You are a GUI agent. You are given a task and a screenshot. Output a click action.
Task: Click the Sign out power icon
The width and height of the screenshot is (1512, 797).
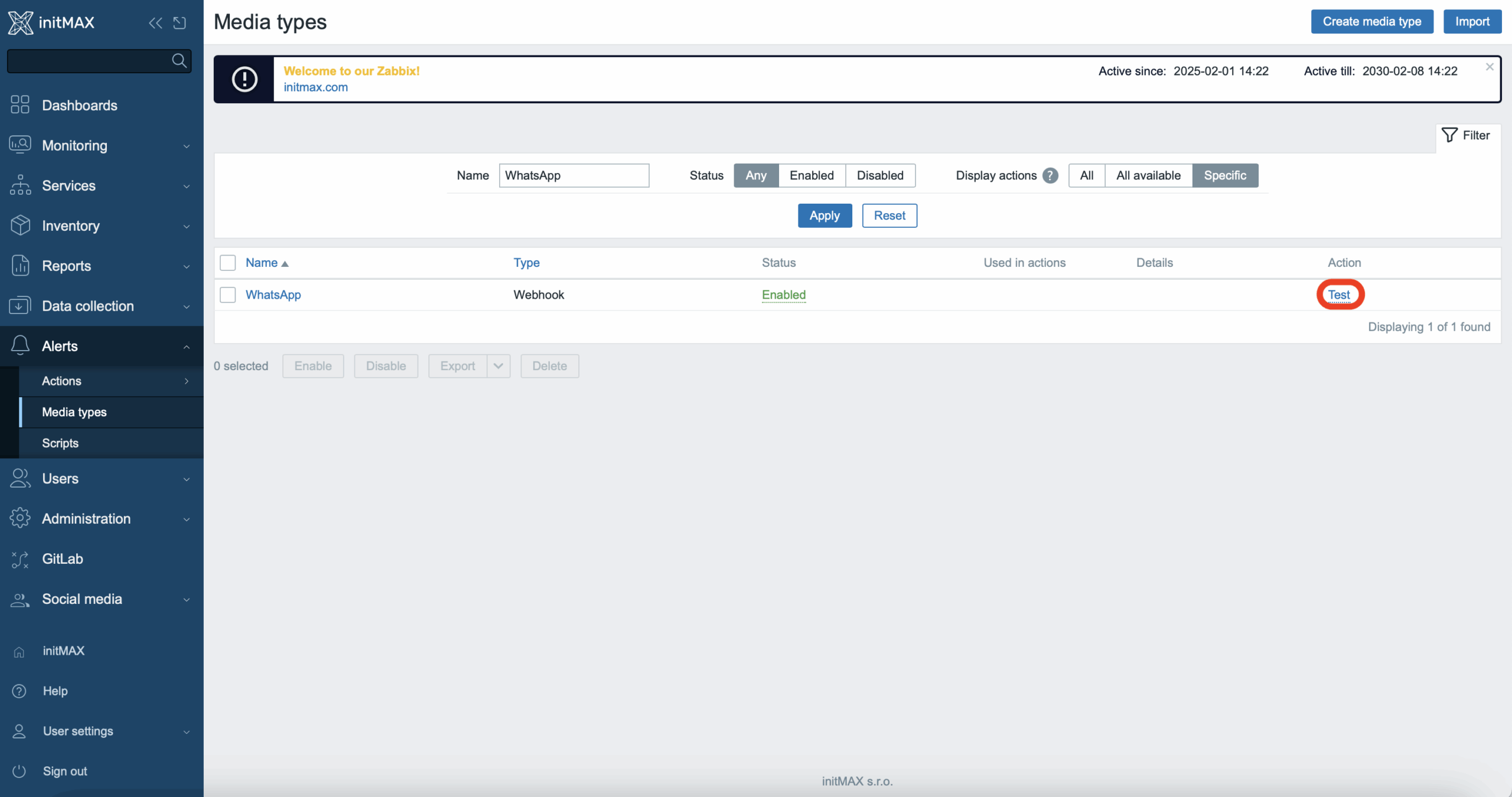click(x=19, y=772)
